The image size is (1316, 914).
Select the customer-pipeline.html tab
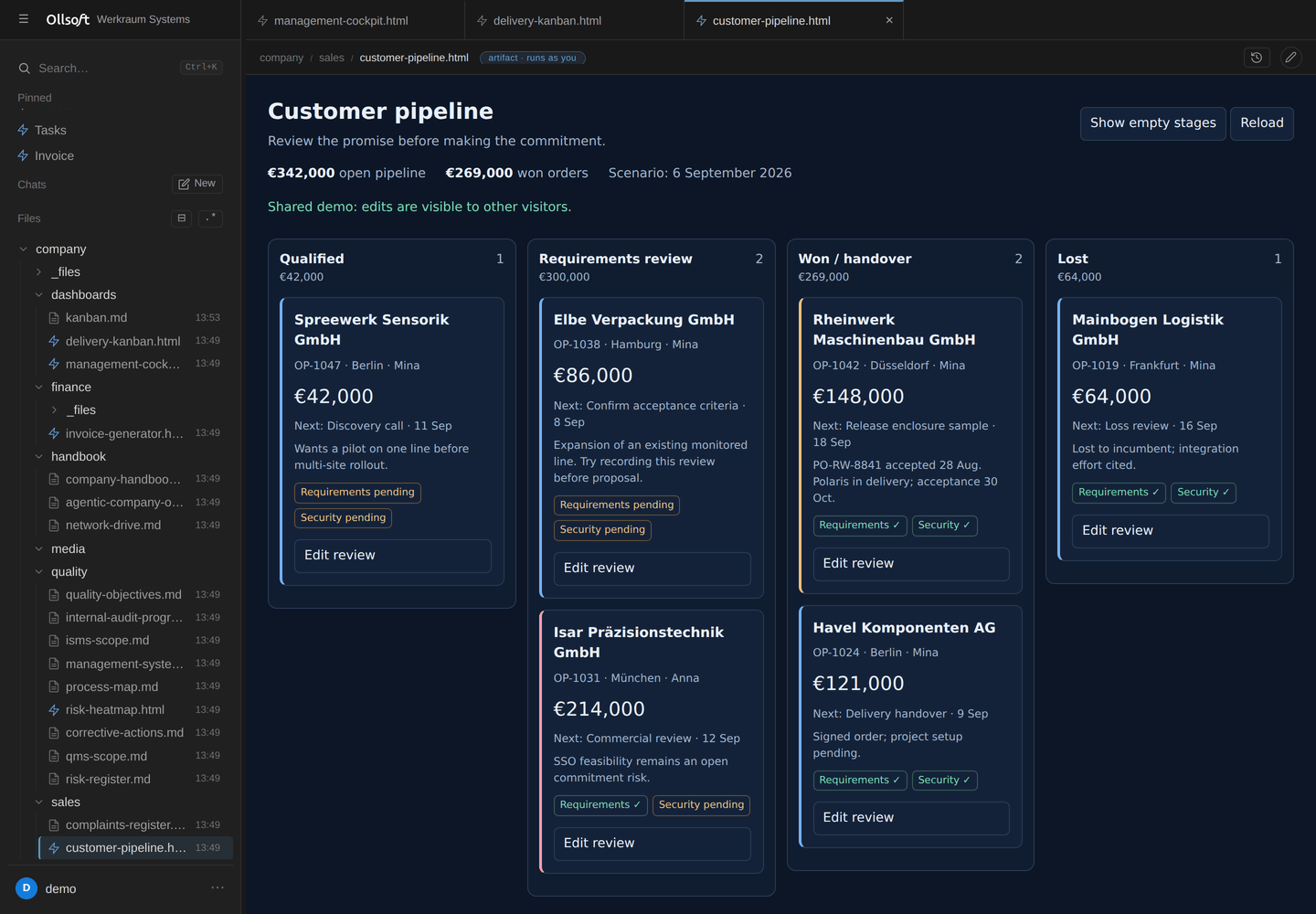793,20
